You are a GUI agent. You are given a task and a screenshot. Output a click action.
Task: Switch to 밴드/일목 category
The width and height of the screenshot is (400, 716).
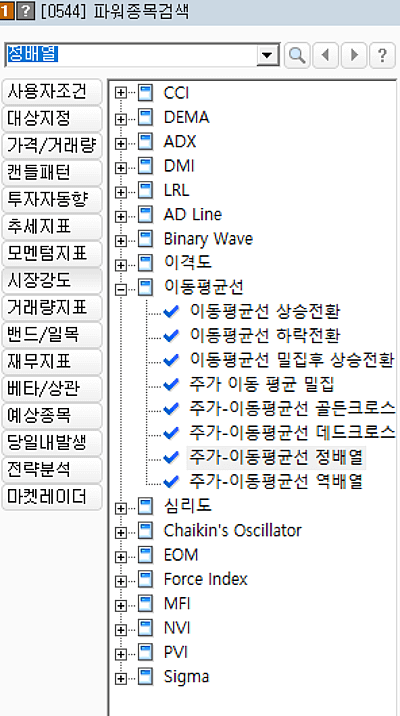(52, 335)
